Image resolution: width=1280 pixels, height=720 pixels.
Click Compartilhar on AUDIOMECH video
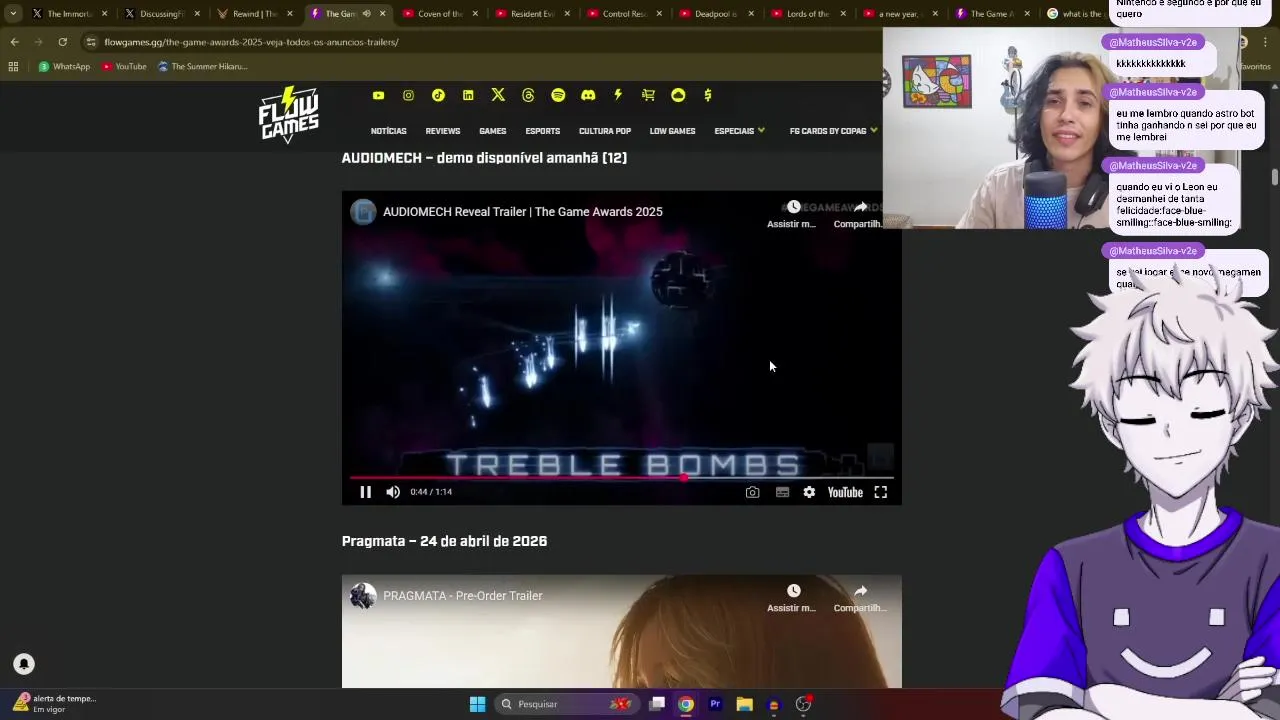coord(860,213)
